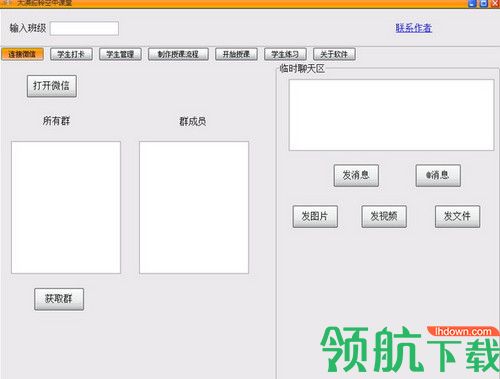Open the 联系作者 contact author link
The image size is (500, 379).
tap(413, 28)
